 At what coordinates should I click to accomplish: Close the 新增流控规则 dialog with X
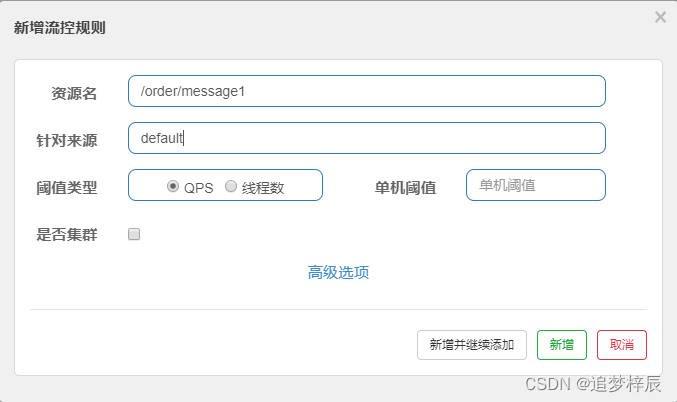[x=660, y=17]
